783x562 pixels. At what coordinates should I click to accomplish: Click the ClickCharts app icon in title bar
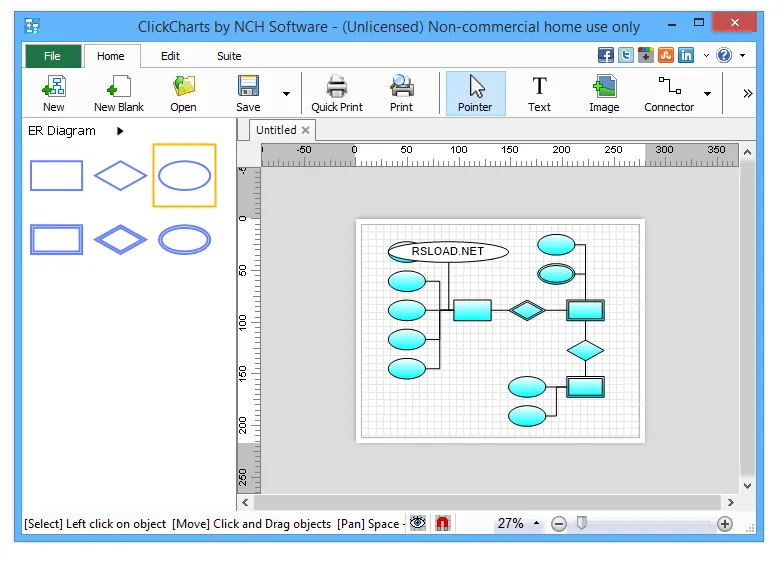click(x=32, y=26)
